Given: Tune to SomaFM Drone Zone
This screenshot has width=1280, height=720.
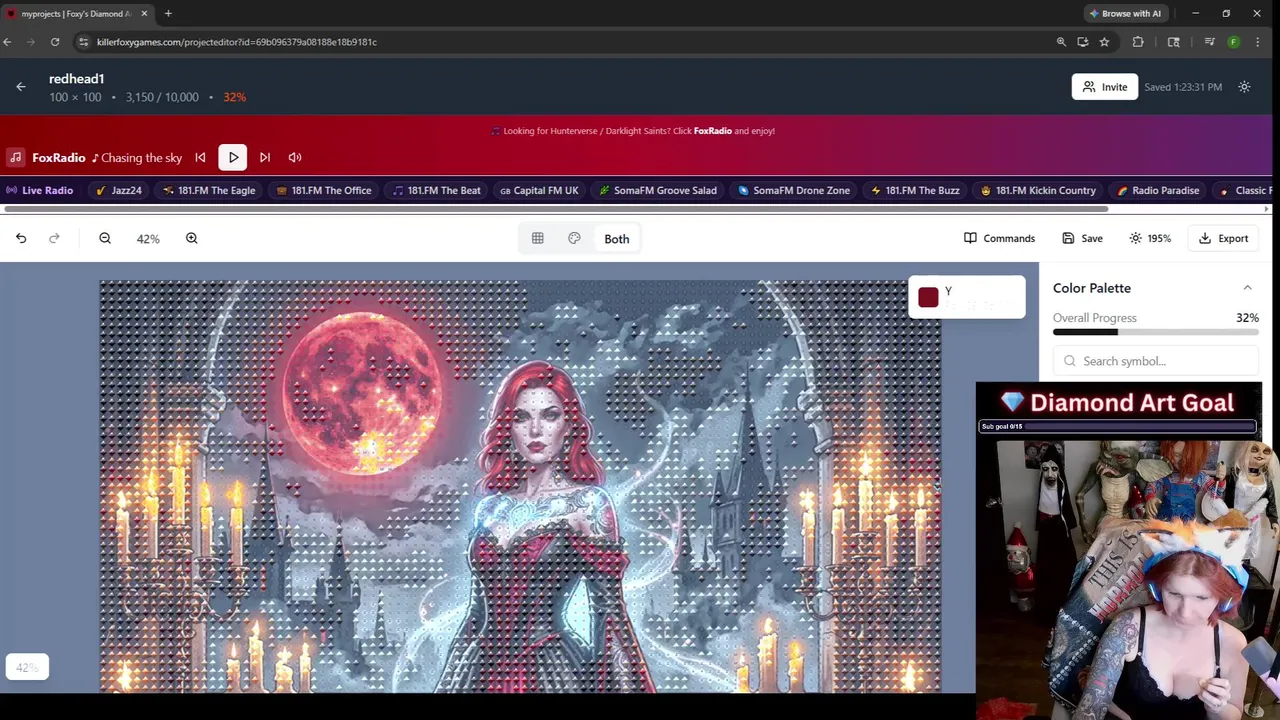Looking at the screenshot, I should coord(794,190).
